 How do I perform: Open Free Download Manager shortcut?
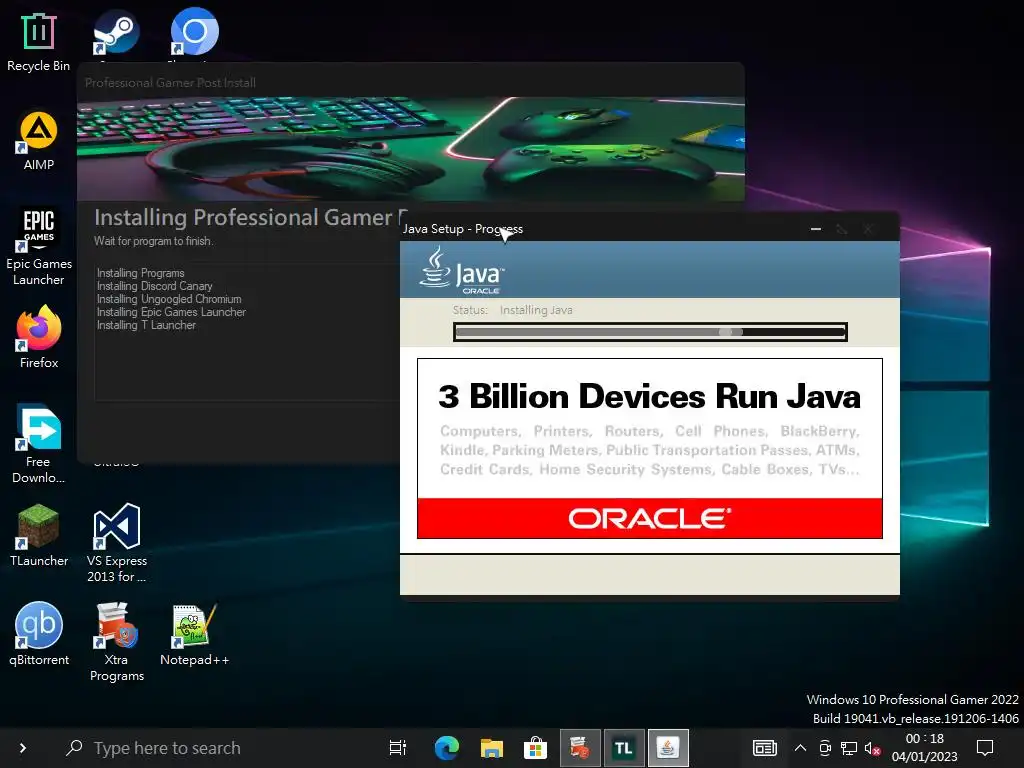[39, 443]
